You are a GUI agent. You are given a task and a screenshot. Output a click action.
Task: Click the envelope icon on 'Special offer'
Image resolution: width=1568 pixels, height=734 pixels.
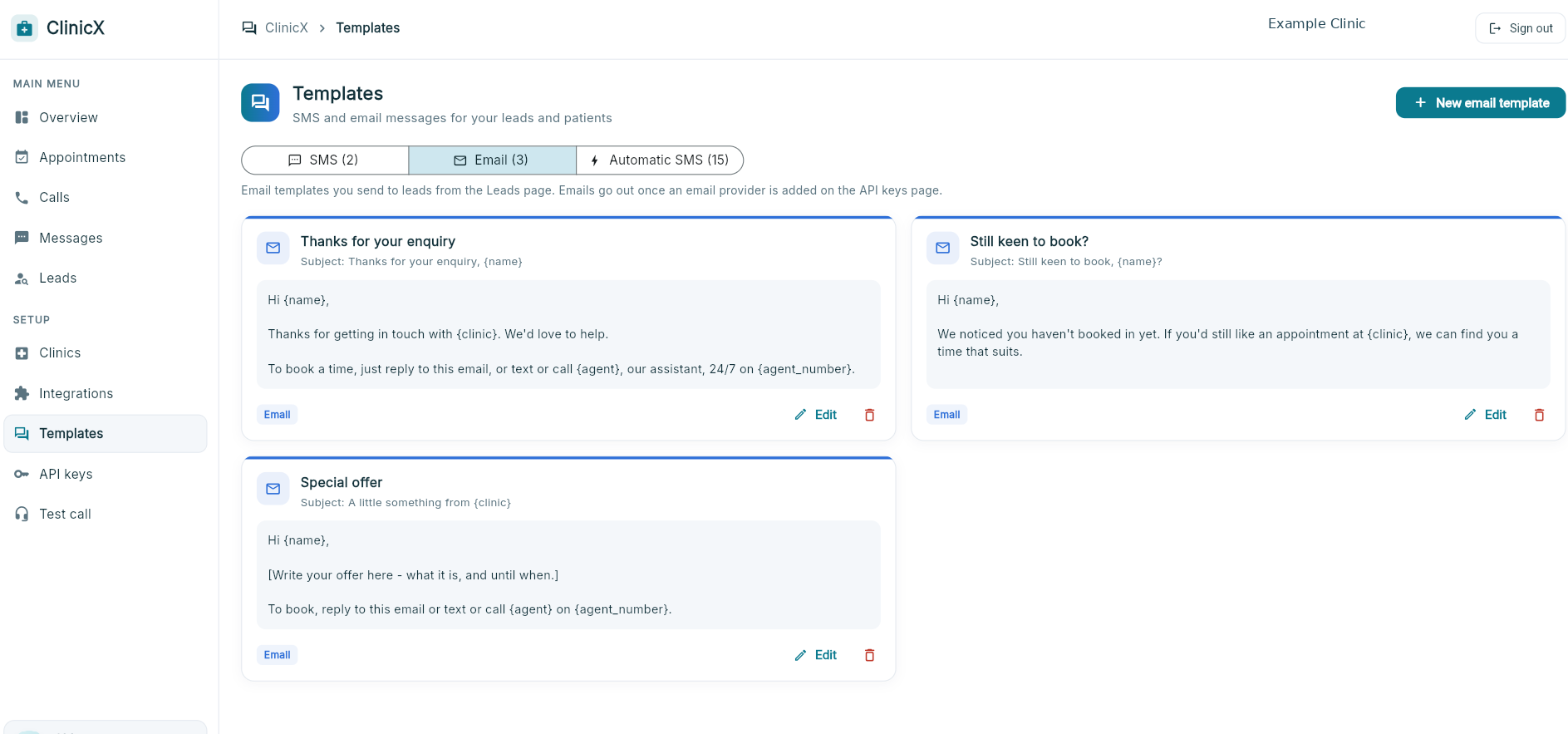(x=273, y=489)
